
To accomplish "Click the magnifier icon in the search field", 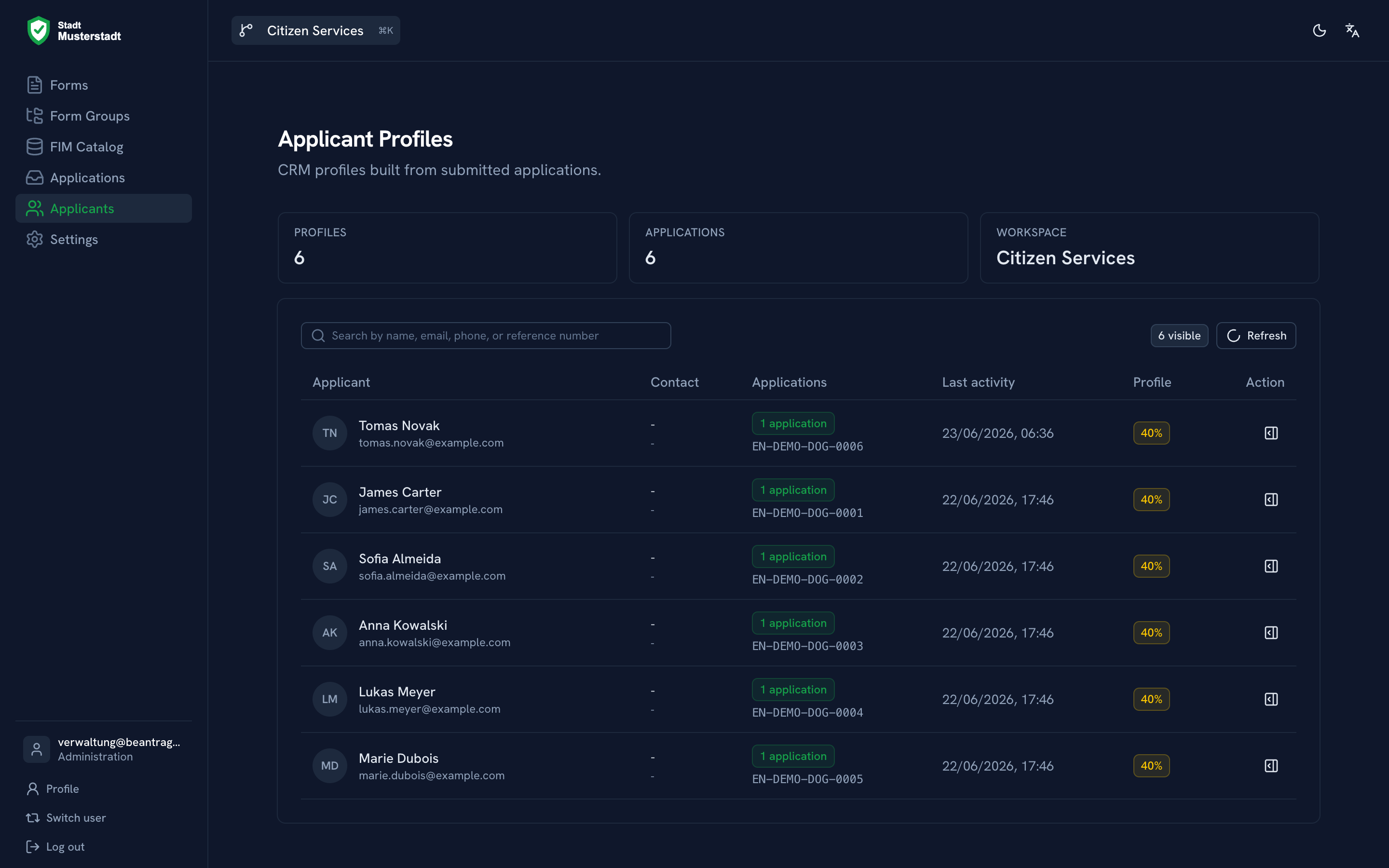I will coord(318,335).
